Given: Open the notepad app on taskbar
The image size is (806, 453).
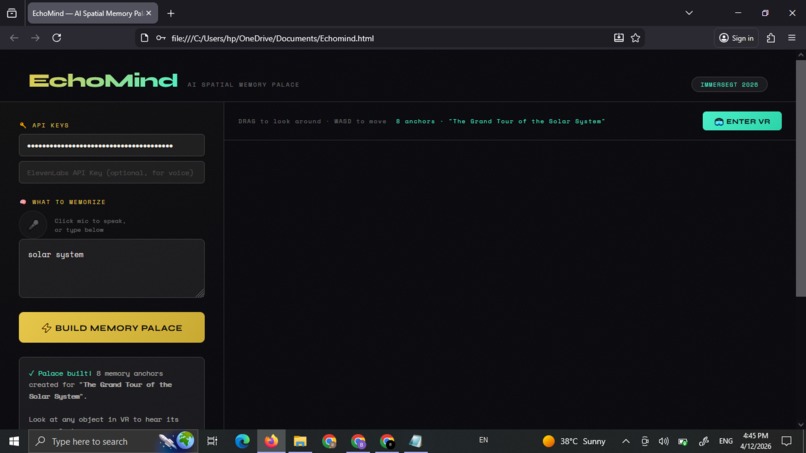Looking at the screenshot, I should [x=415, y=441].
